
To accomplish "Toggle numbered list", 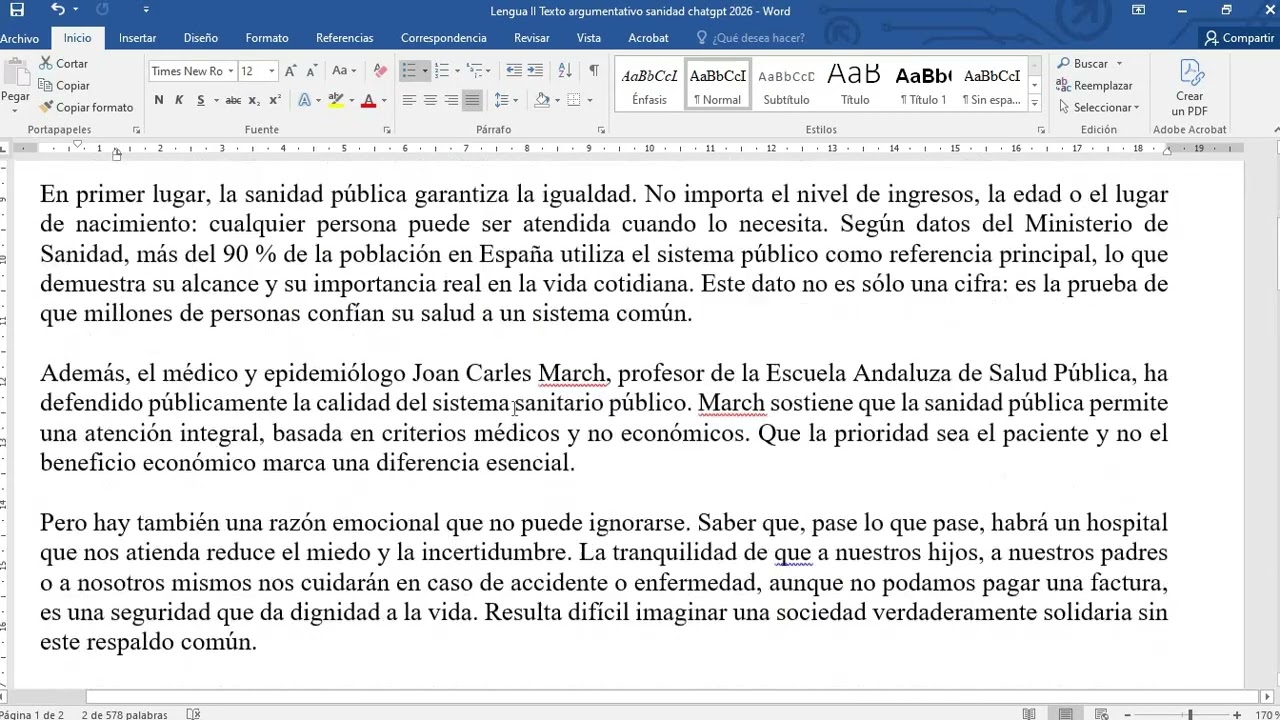I will coord(443,71).
